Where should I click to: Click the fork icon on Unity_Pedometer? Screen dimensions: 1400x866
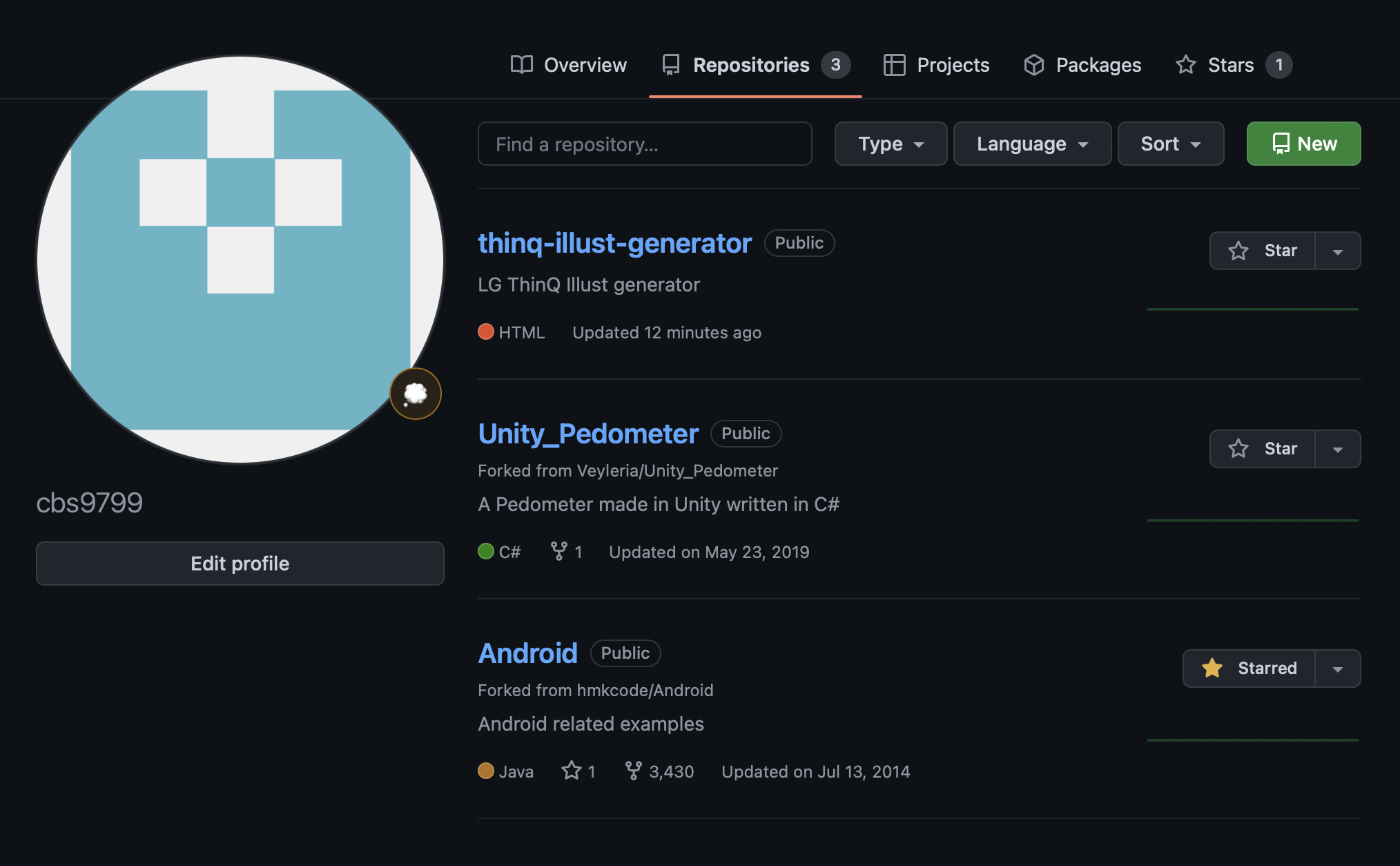click(x=558, y=551)
